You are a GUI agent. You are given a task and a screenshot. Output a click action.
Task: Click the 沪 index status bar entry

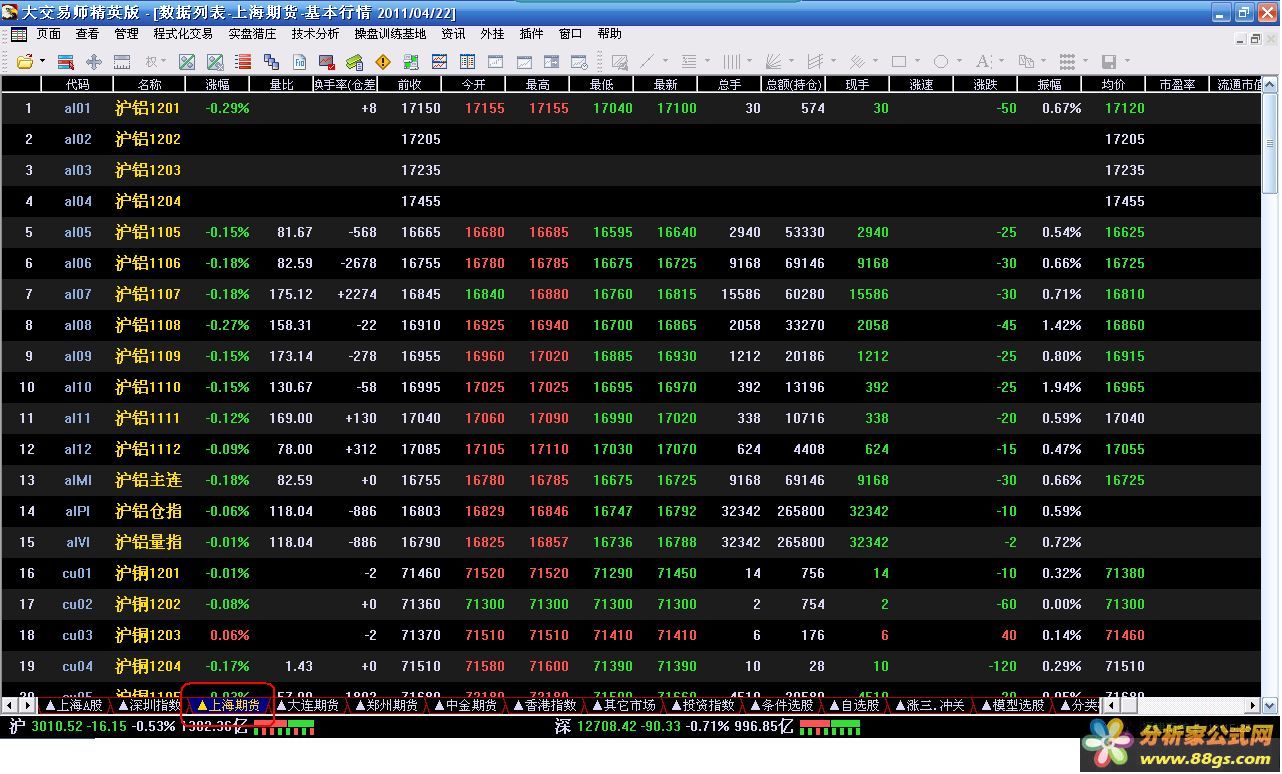(x=128, y=727)
